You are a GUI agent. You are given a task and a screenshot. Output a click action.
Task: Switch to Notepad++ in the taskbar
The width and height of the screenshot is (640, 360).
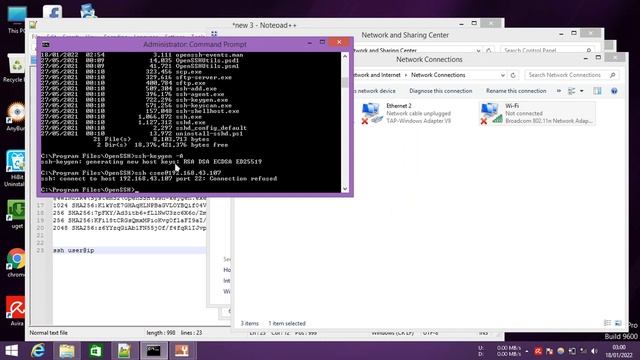pyautogui.click(x=124, y=351)
